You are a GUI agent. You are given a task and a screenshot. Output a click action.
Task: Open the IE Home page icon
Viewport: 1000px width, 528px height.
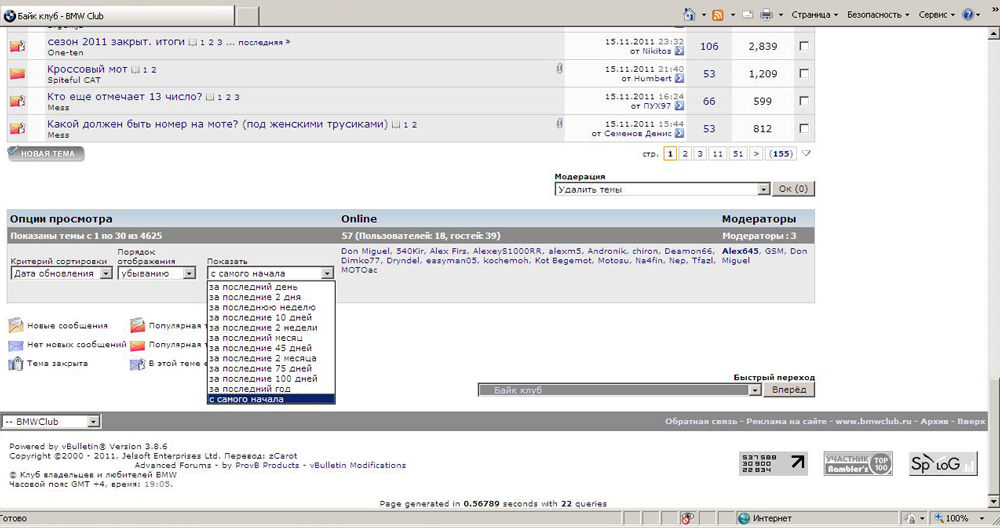[689, 14]
